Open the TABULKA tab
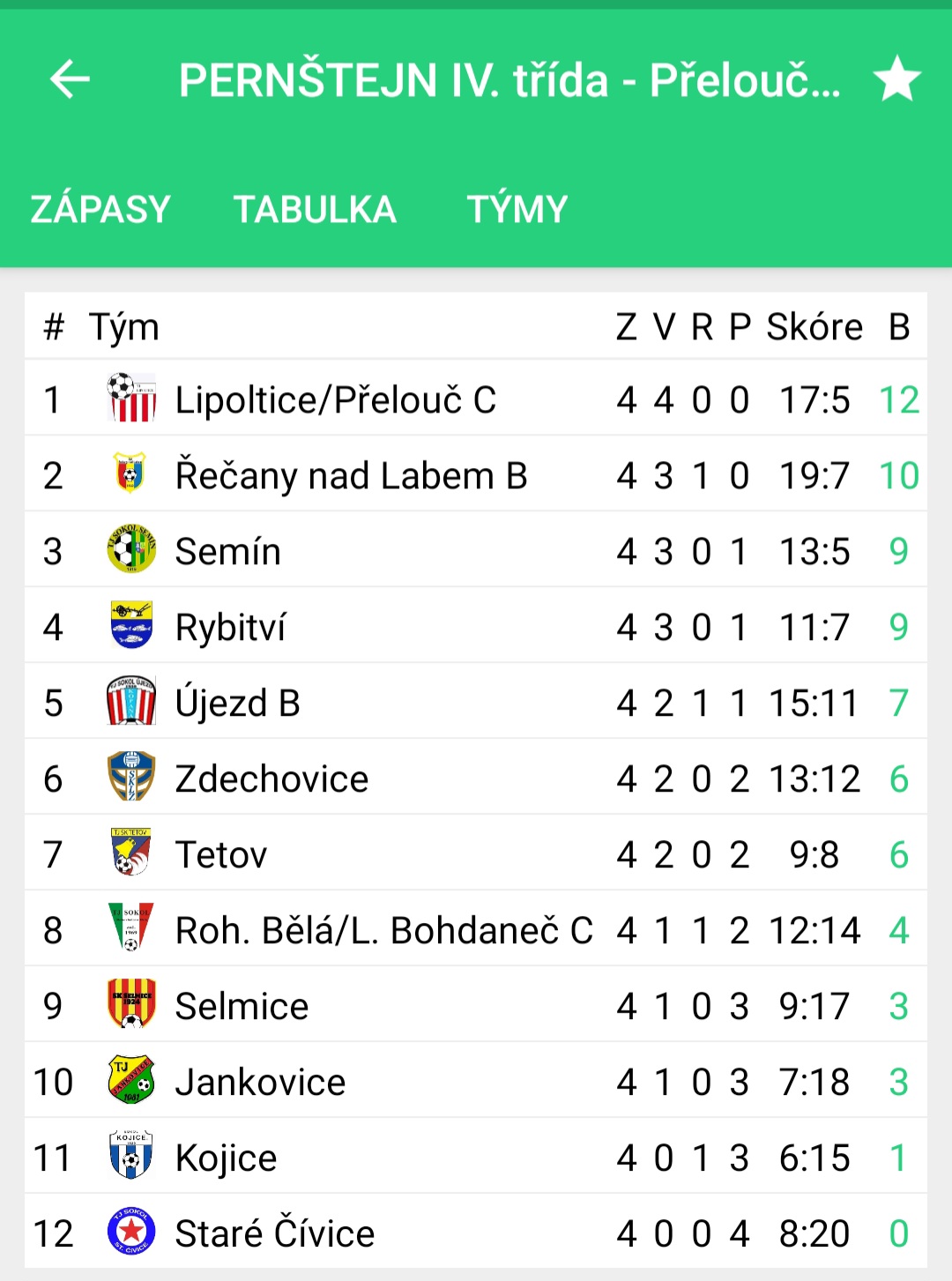 point(315,209)
